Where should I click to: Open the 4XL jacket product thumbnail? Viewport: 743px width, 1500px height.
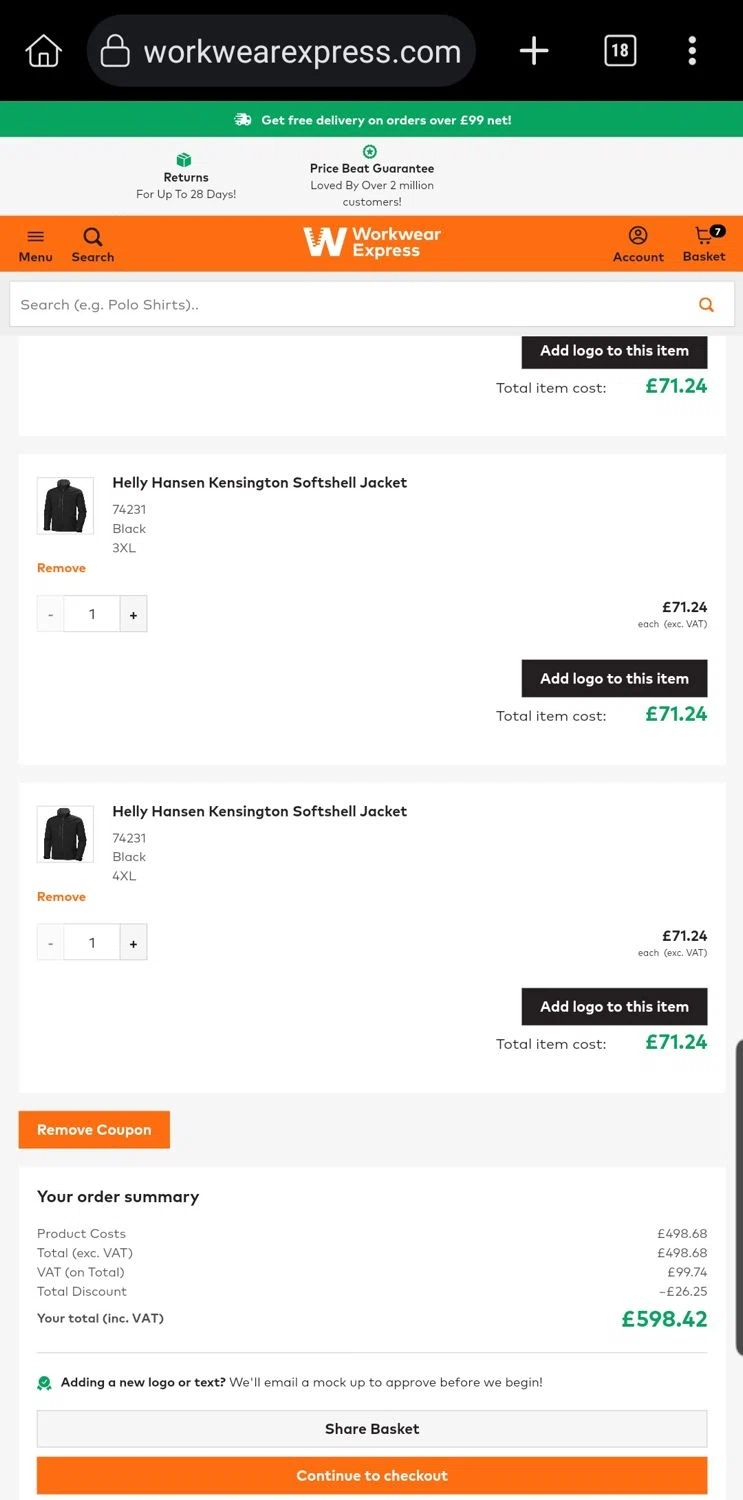(x=65, y=834)
